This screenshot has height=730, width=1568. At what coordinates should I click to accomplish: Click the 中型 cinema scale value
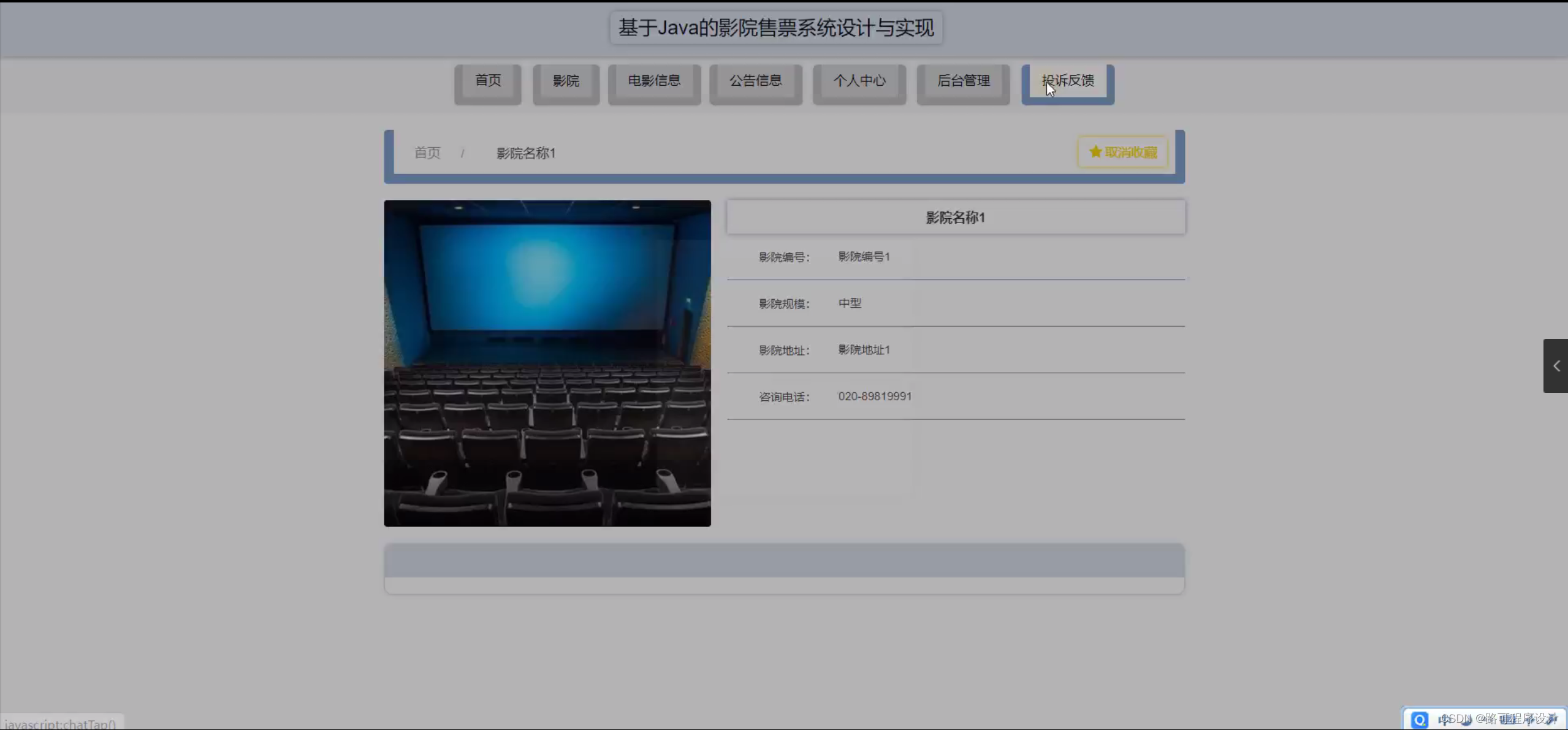[850, 303]
